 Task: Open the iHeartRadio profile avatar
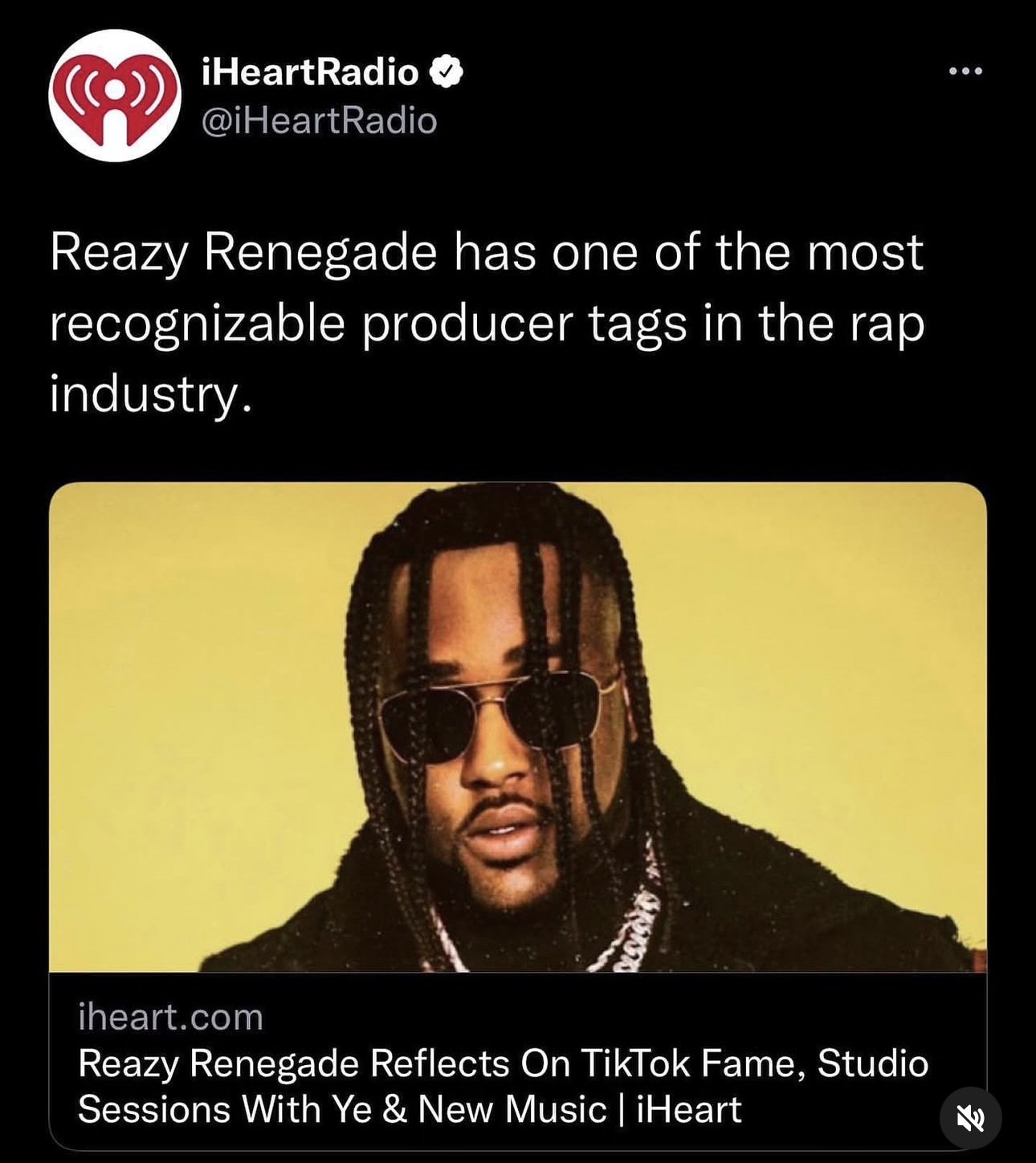tap(114, 96)
